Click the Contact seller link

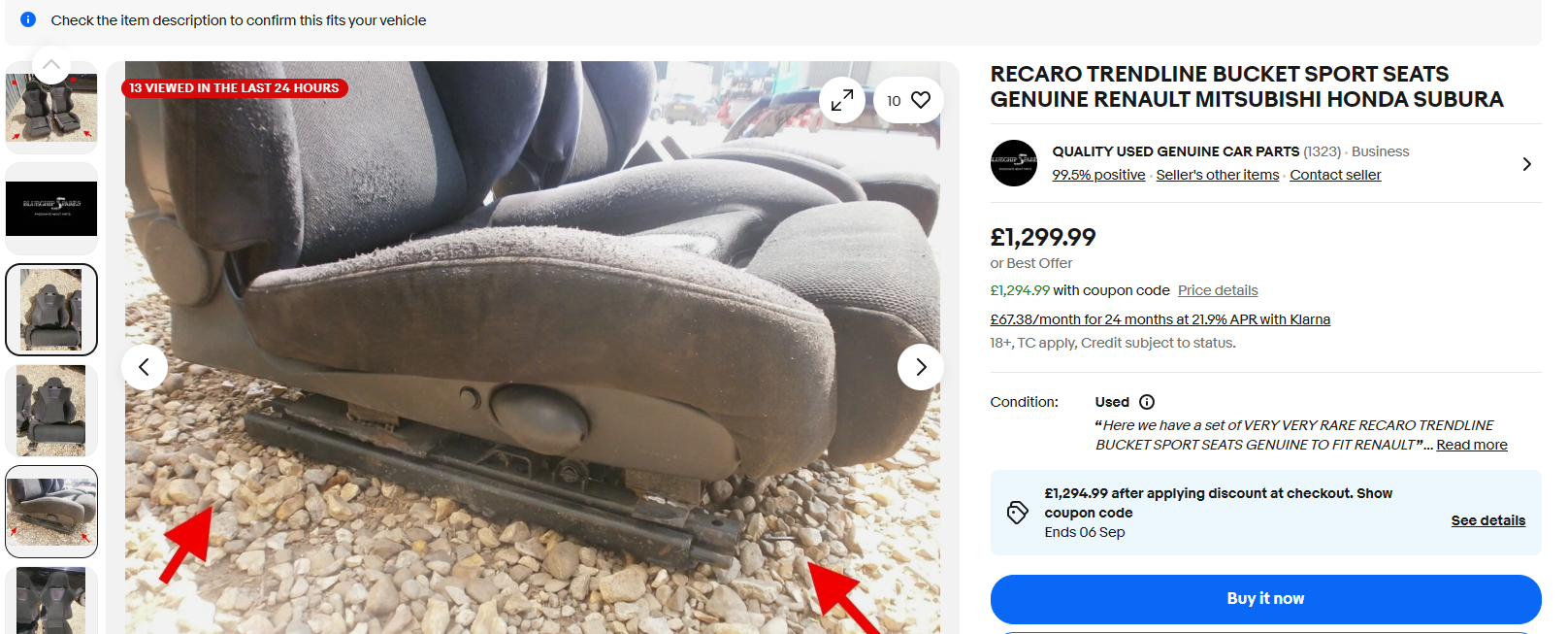click(1335, 175)
